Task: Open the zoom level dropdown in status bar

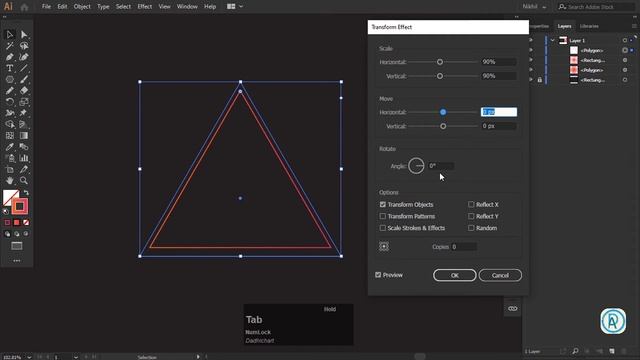Action: pos(29,357)
